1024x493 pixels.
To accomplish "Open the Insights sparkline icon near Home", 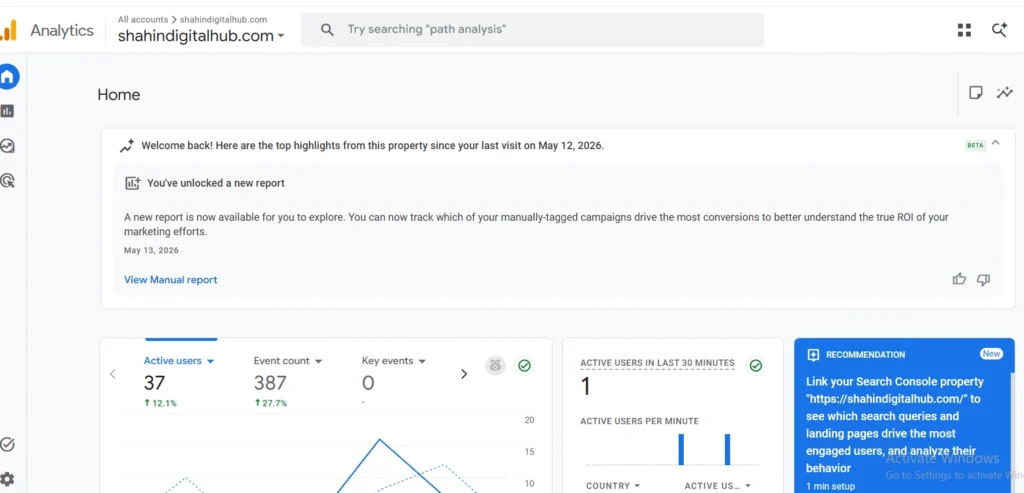I will 1004,93.
